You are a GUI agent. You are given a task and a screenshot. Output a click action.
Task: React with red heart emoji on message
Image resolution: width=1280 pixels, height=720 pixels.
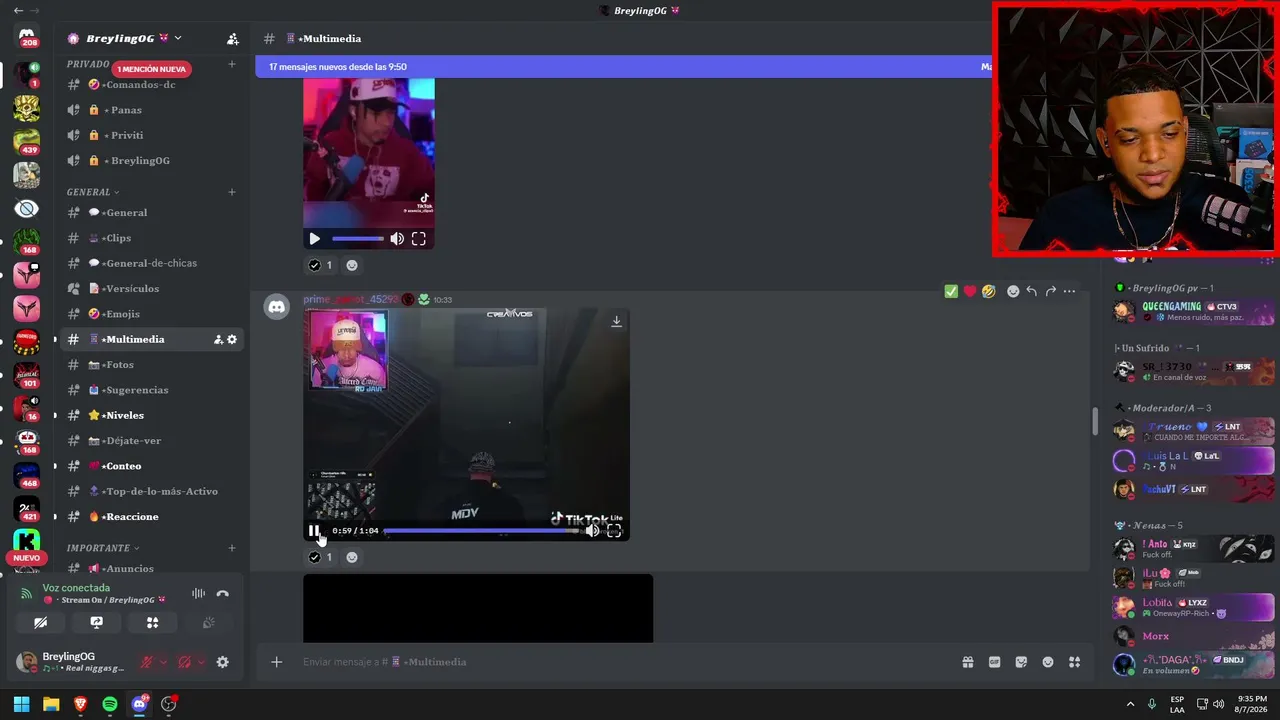pos(970,291)
